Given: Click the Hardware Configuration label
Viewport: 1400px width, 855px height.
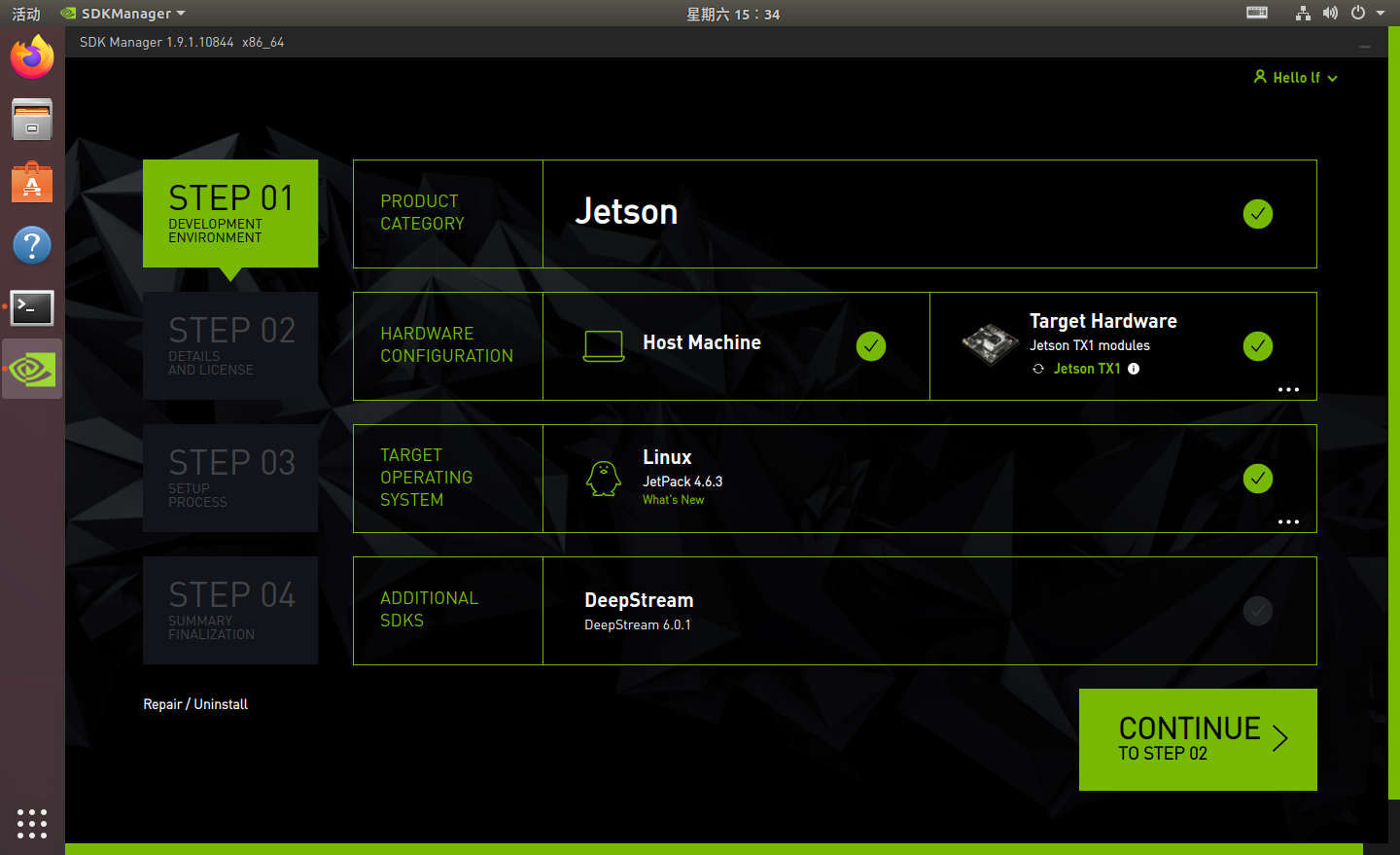Looking at the screenshot, I should 446,344.
